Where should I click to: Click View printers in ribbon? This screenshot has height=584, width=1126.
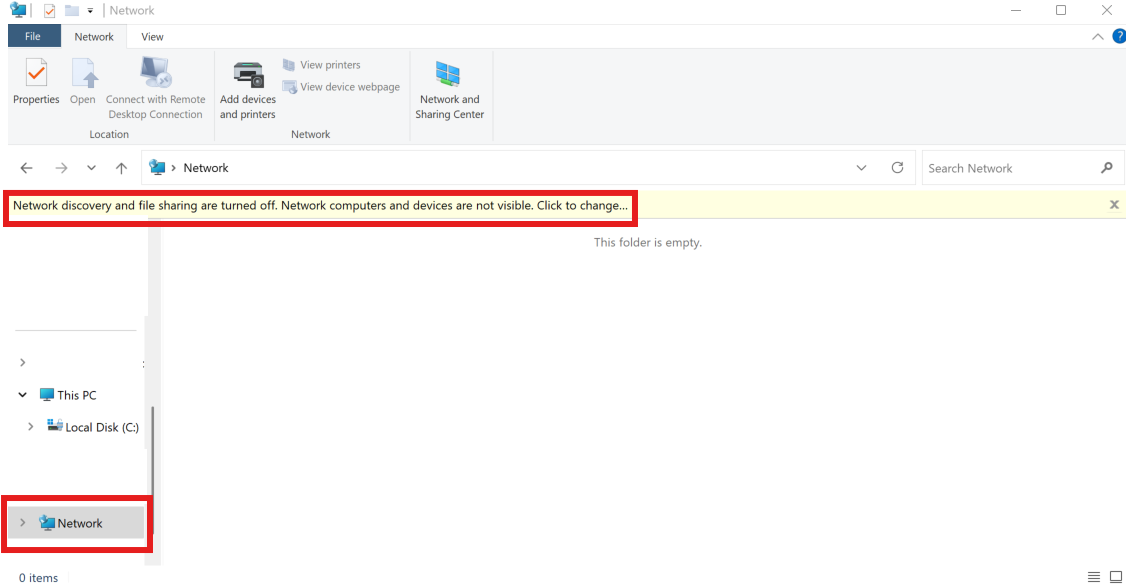tap(322, 65)
